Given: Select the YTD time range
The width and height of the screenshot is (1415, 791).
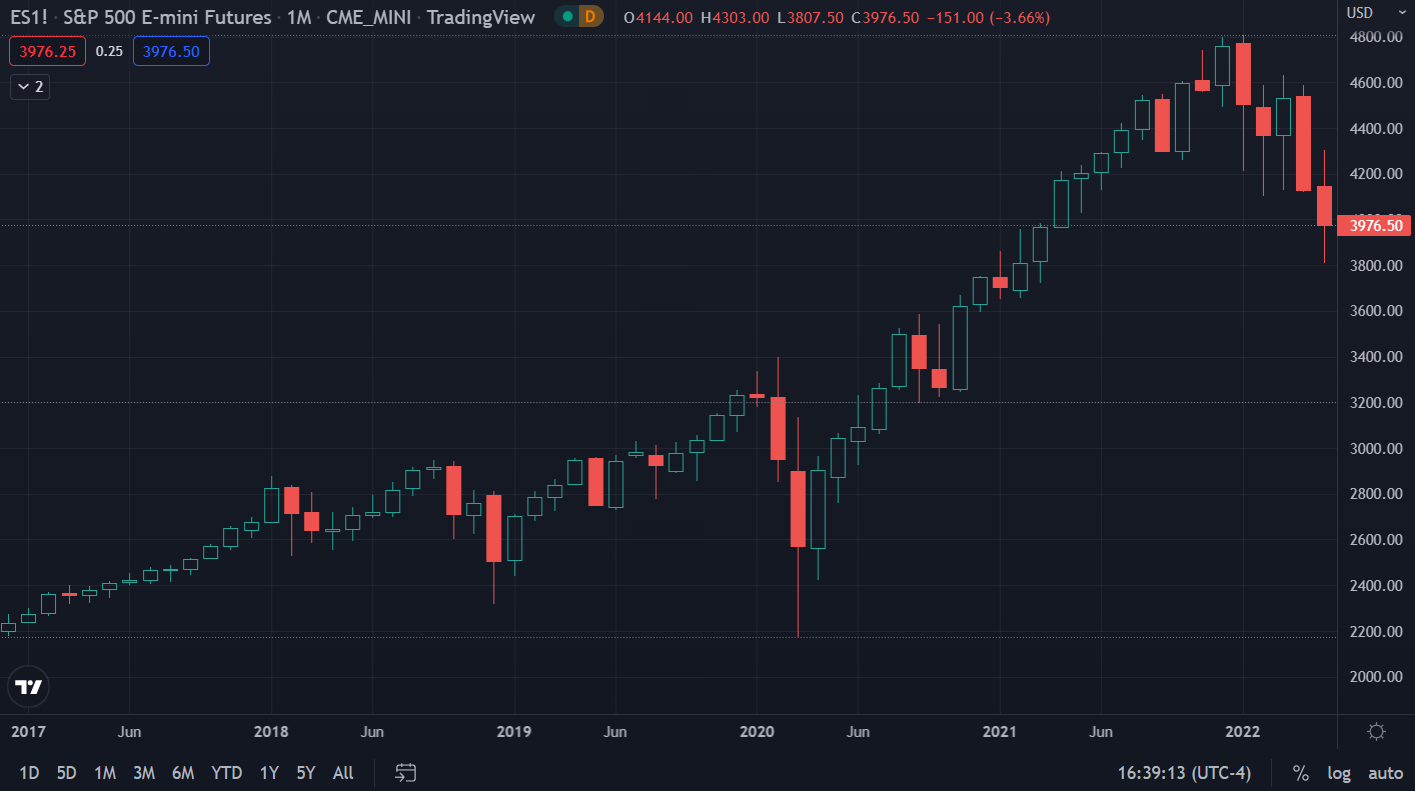Looking at the screenshot, I should tap(227, 773).
